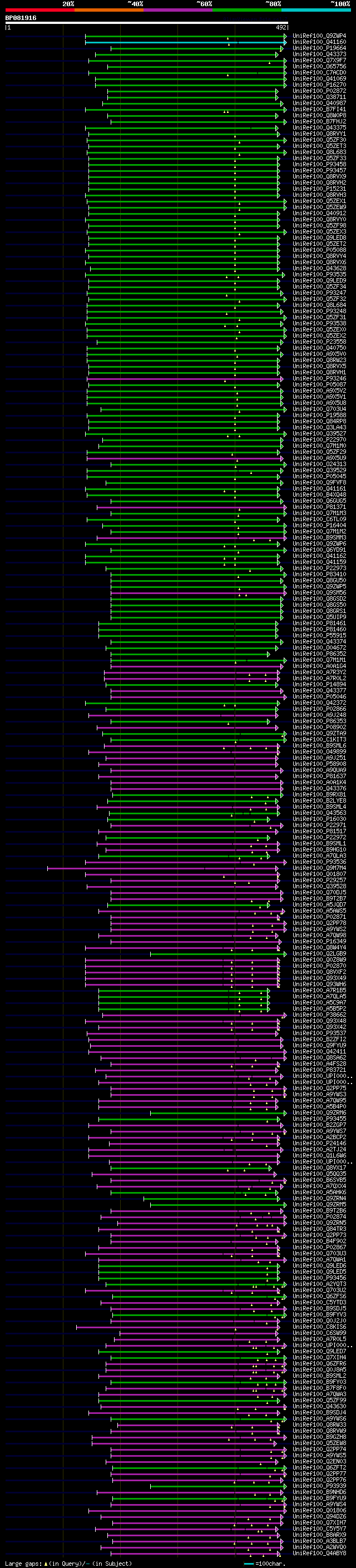The height and width of the screenshot is (1568, 356).
Task: Select the UniRef100_P93535 label
Action: [319, 275]
